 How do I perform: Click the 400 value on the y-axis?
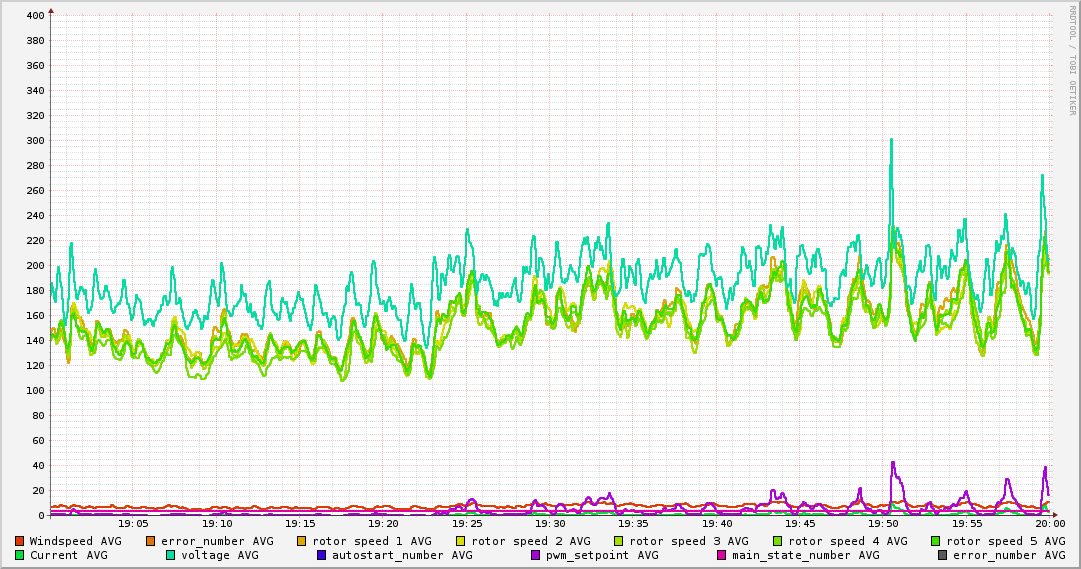click(35, 15)
